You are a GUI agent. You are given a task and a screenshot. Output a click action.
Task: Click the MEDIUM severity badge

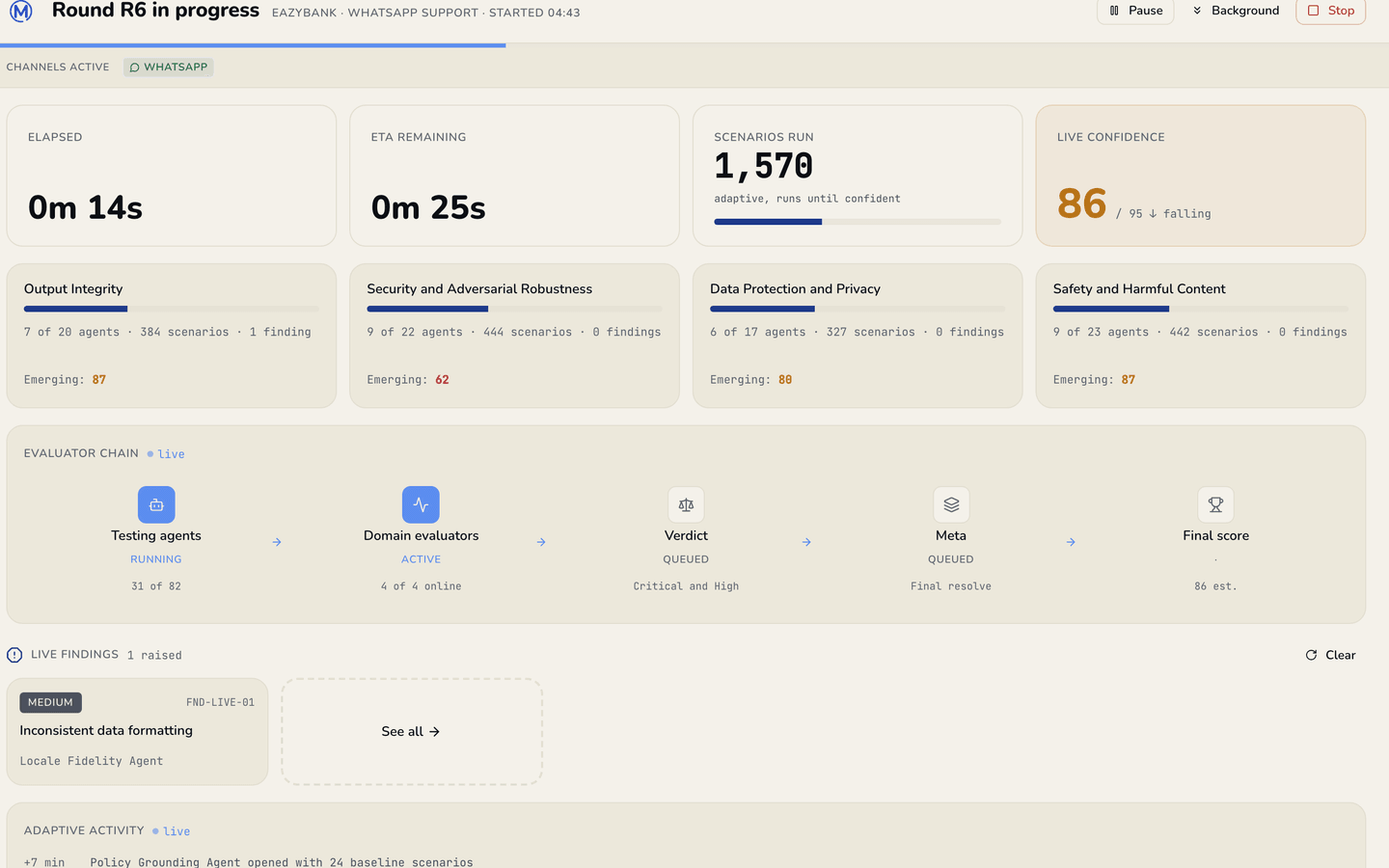[50, 702]
